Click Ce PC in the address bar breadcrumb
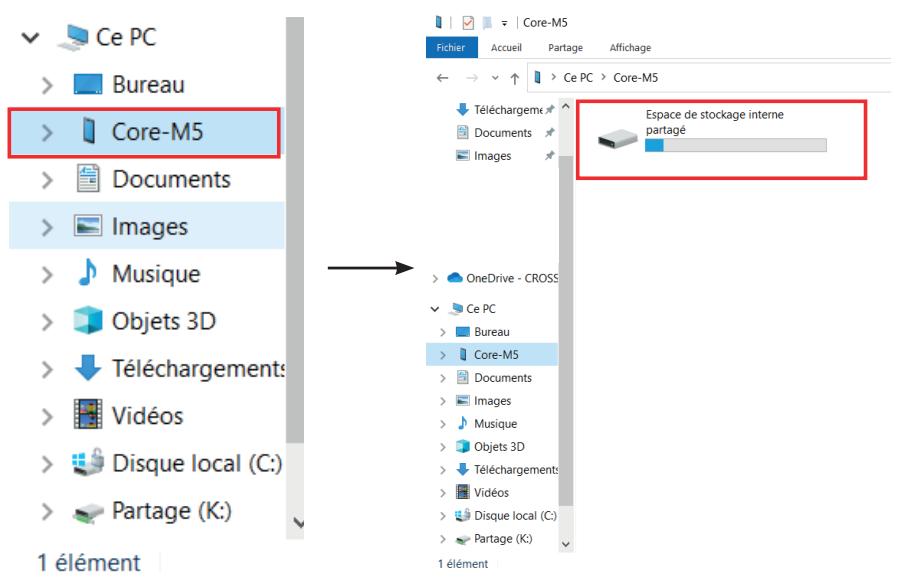Image resolution: width=898 pixels, height=581 pixels. coord(578,77)
